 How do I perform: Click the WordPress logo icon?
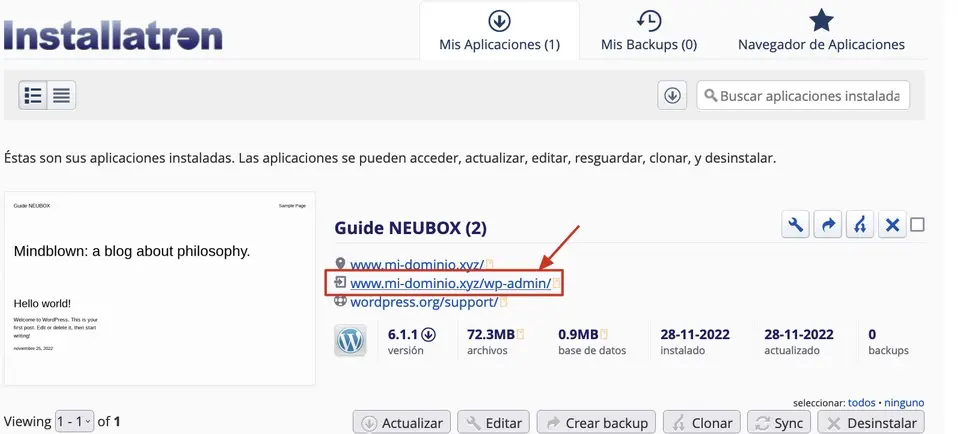(350, 340)
